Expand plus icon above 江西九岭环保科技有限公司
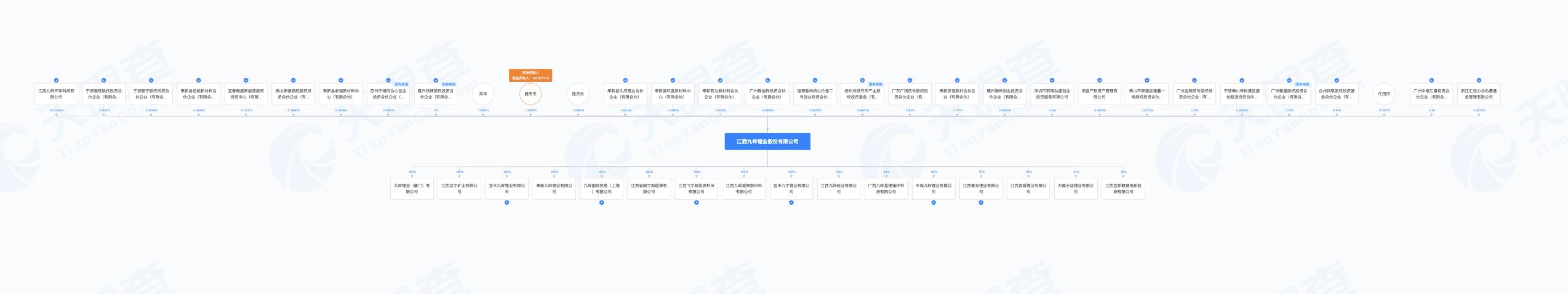1568x294 pixels. click(x=56, y=80)
